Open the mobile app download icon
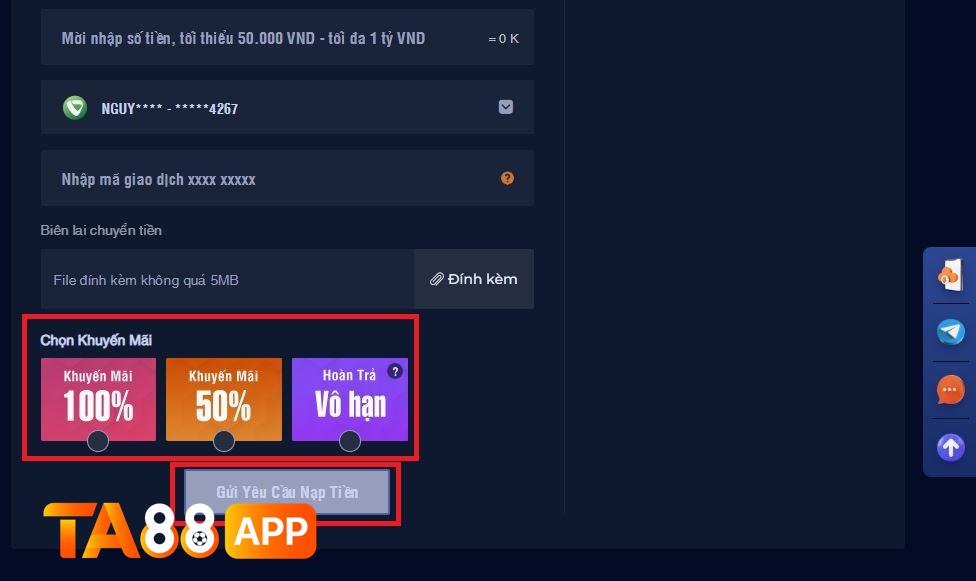Screen dimensions: 976x581 point(950,275)
